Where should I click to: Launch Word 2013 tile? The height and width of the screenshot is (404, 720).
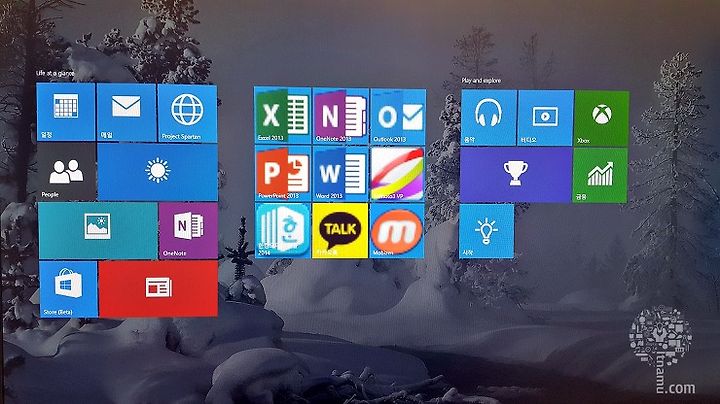coord(340,174)
